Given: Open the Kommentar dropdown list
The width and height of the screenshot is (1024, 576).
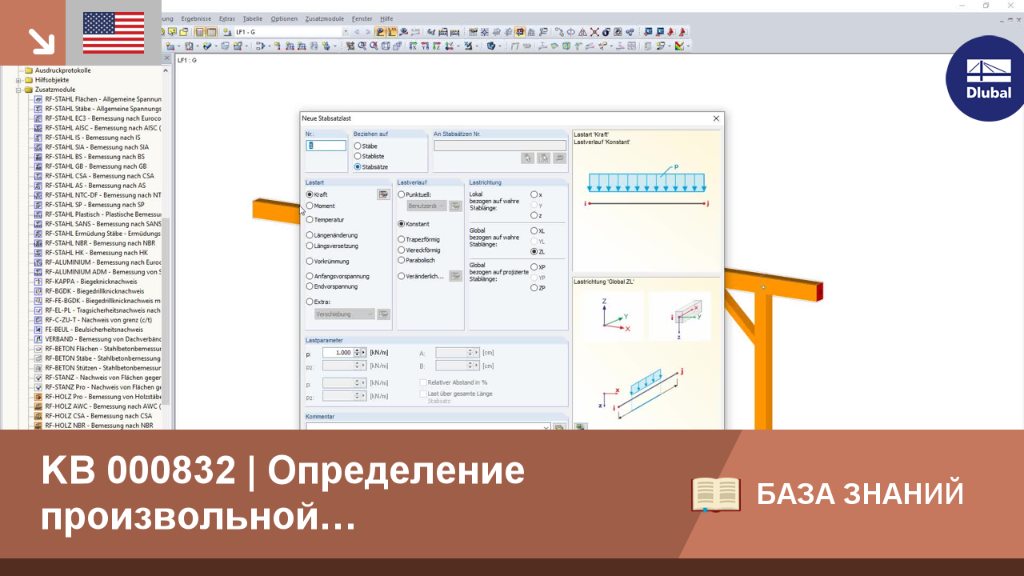Looking at the screenshot, I should pos(546,427).
